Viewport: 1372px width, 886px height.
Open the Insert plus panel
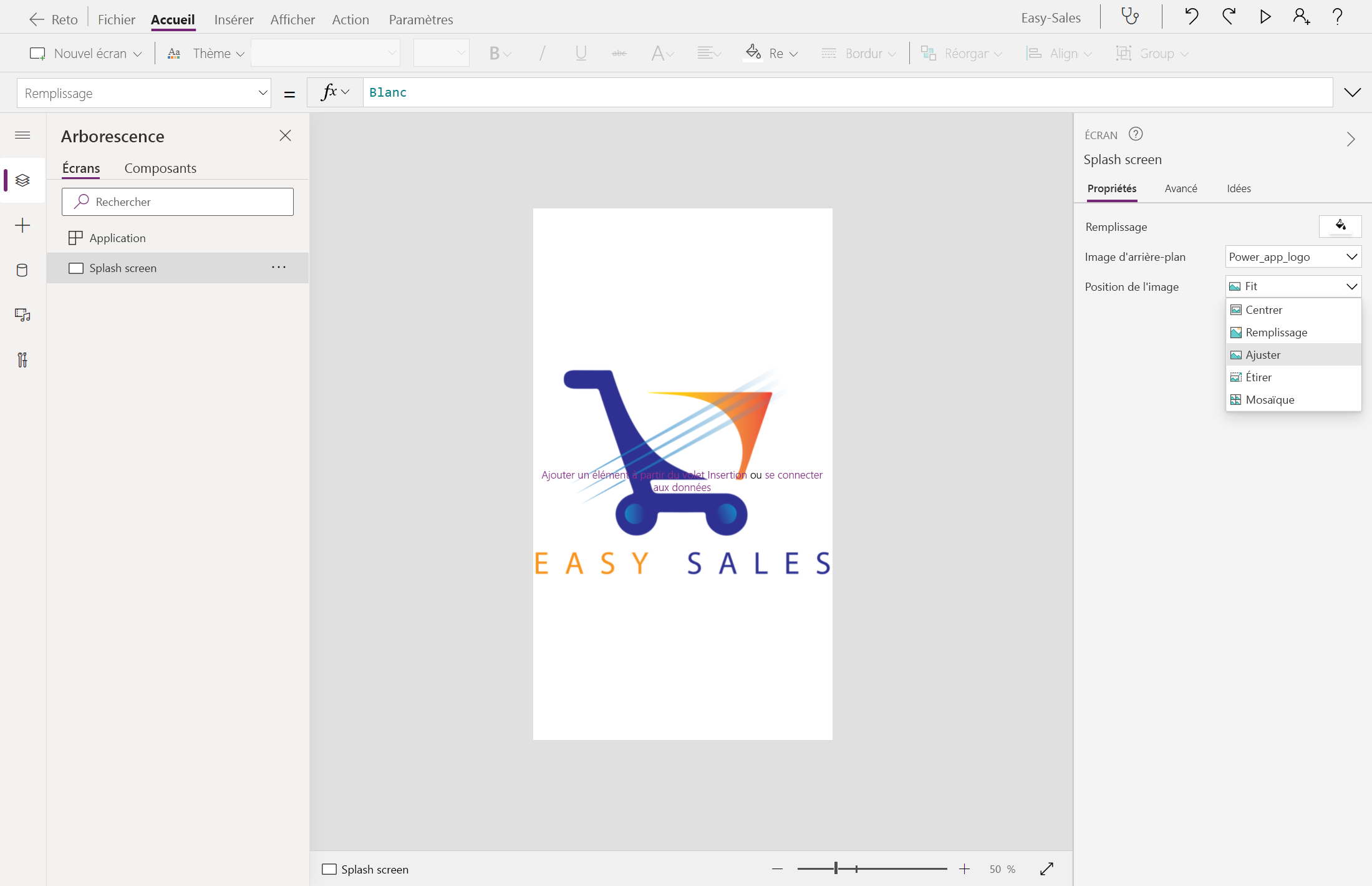[x=22, y=225]
